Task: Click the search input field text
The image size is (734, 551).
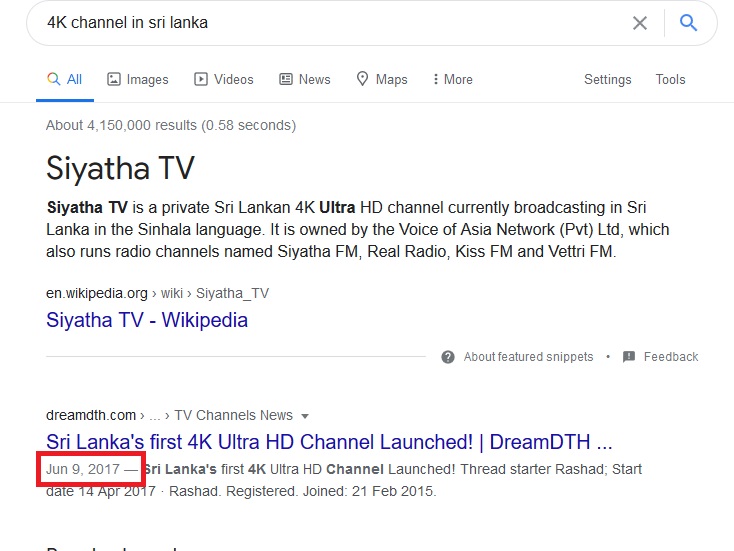Action: click(127, 22)
